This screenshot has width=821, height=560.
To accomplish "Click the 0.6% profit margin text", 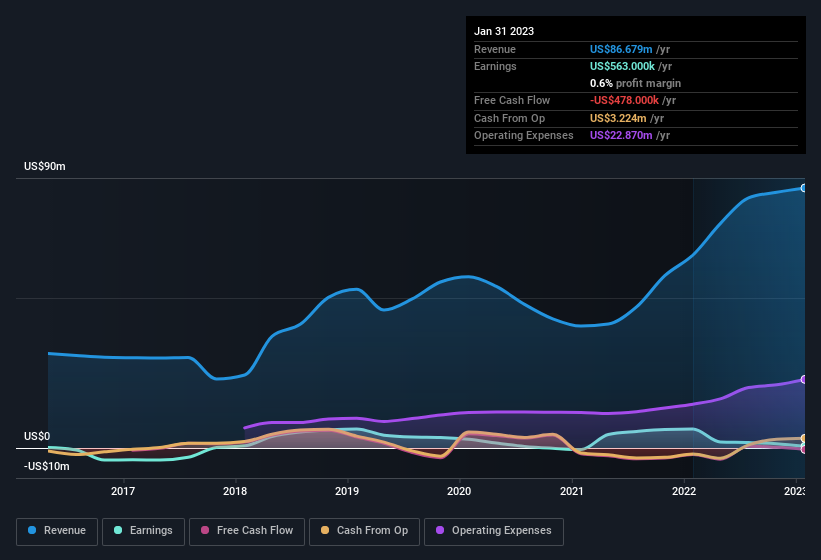I will pos(635,83).
